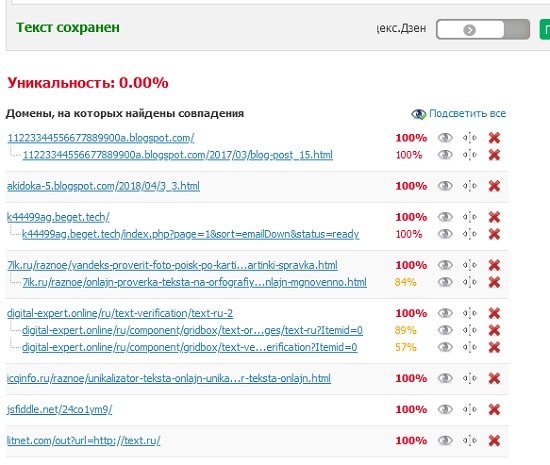Screen dimensions: 550x465
Task: Click the 84% match value
Action: tap(405, 282)
